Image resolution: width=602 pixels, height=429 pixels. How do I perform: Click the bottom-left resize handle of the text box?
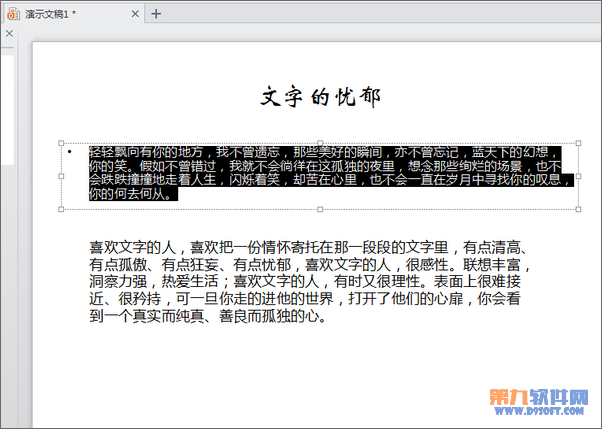point(62,209)
